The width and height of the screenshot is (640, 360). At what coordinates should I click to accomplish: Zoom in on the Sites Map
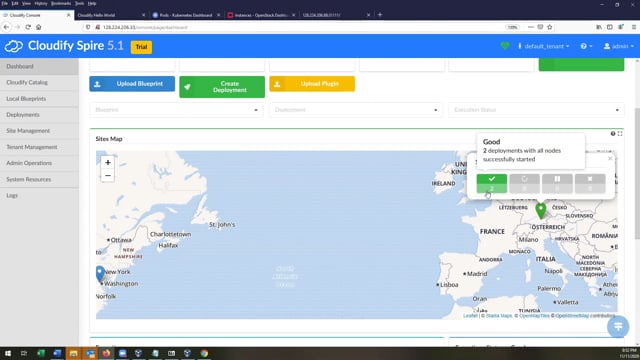[108, 162]
